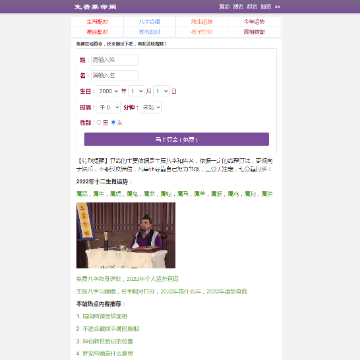Image resolution: width=360 pixels, height=360 pixels.
Task: Expand the minutes (分钟) dropdown
Action: point(151,107)
